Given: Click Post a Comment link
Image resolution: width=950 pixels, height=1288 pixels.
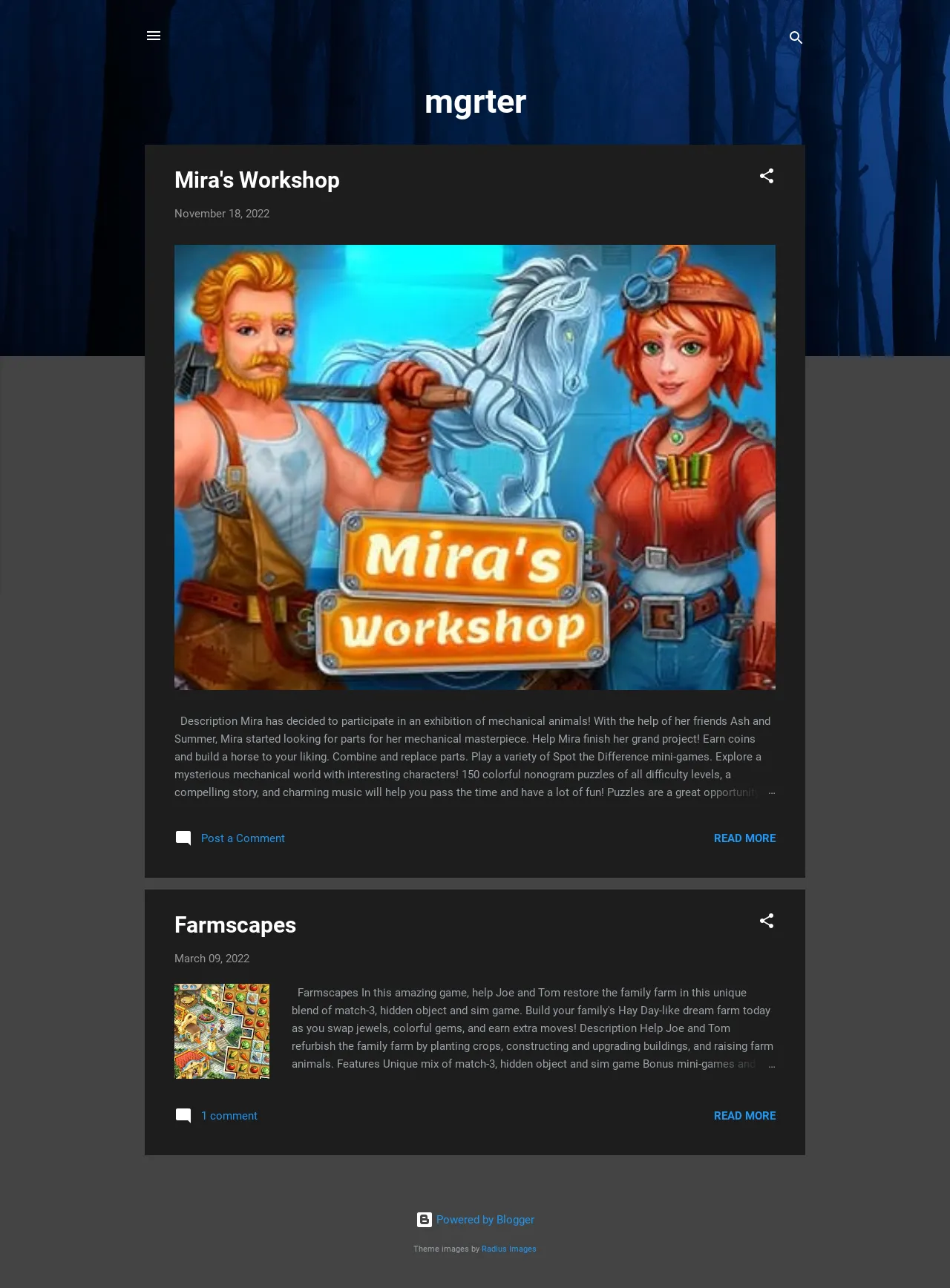Looking at the screenshot, I should (243, 838).
